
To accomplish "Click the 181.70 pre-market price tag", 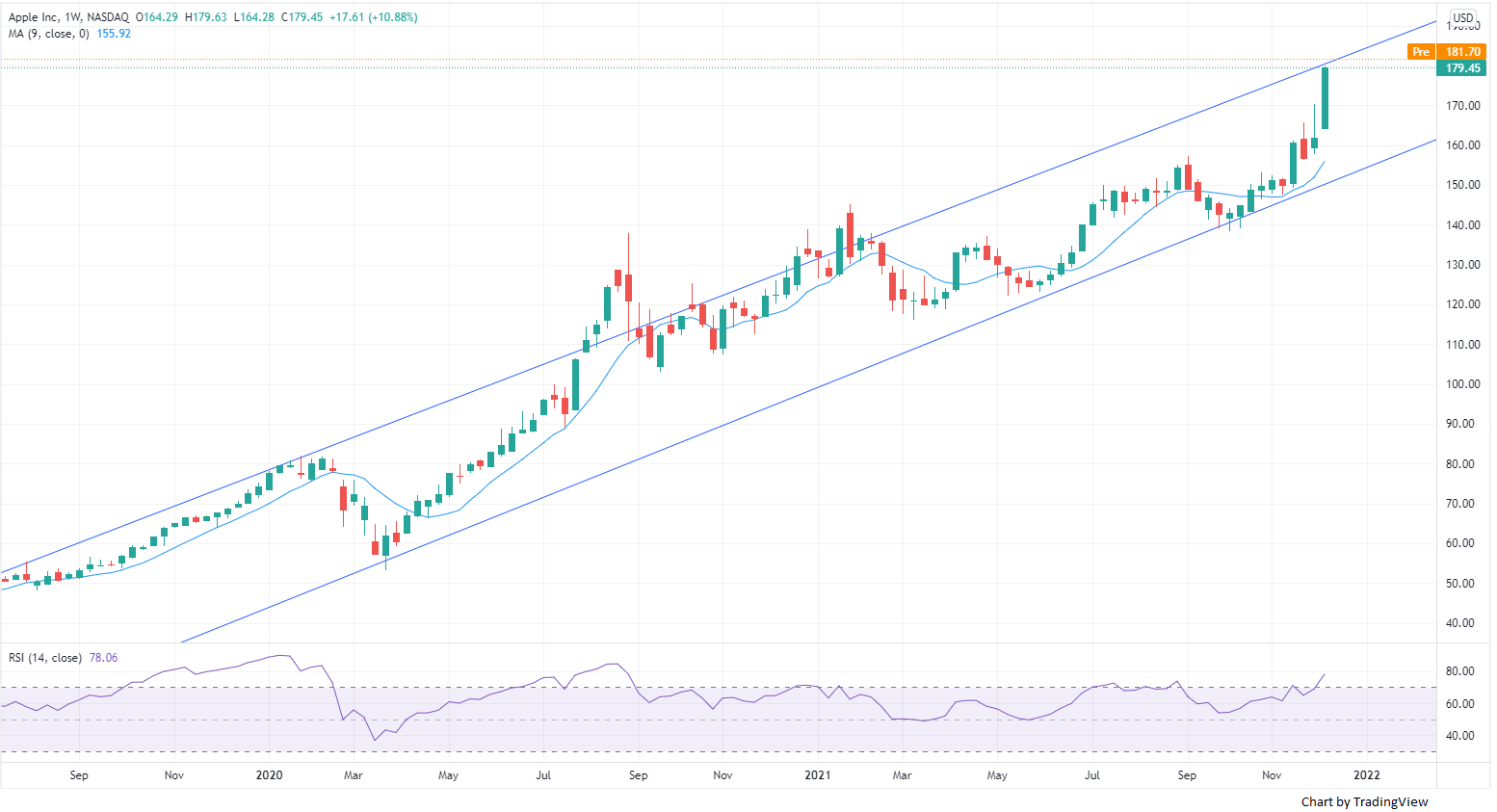I will 1462,52.
